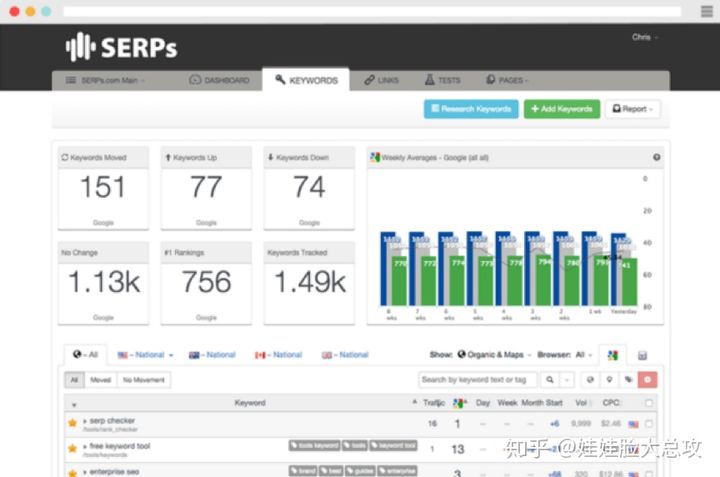
Task: Switch to the Dashboard tab
Action: click(219, 80)
